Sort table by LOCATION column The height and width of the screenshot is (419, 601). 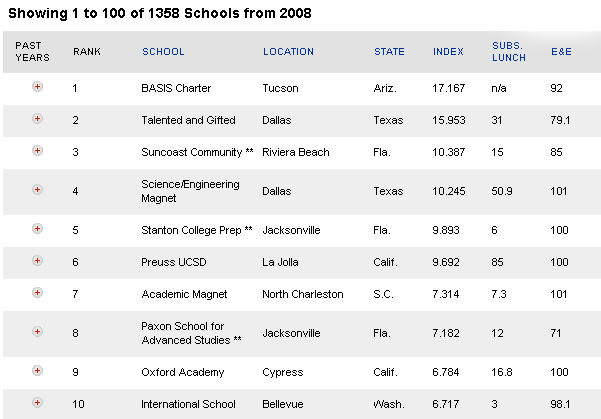pyautogui.click(x=288, y=52)
